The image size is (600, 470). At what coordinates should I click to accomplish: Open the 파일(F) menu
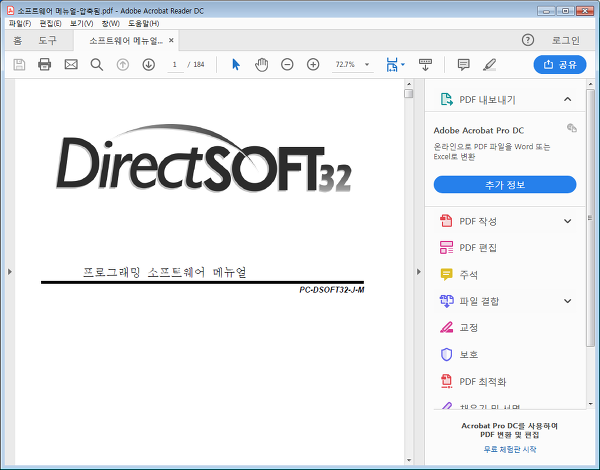coord(20,24)
